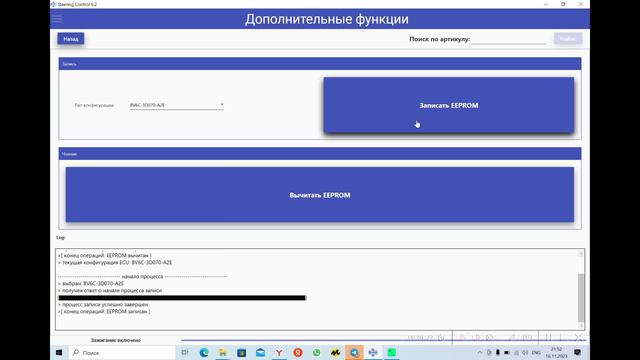Open File Explorer from the taskbar
This screenshot has height=360, width=640.
click(x=223, y=353)
